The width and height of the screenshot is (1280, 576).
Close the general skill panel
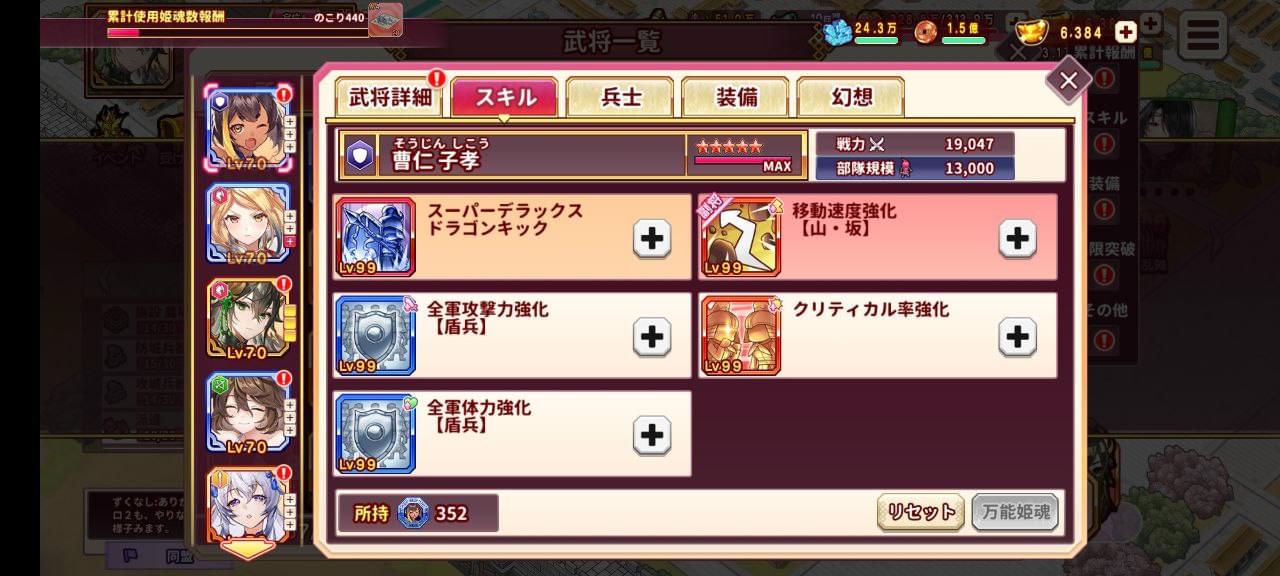[x=1069, y=80]
